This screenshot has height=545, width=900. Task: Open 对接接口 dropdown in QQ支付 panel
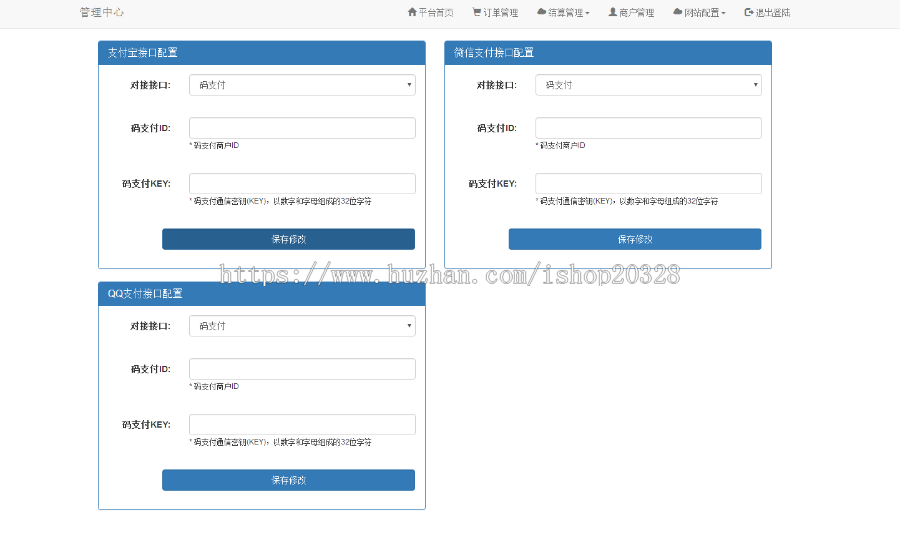click(x=302, y=326)
